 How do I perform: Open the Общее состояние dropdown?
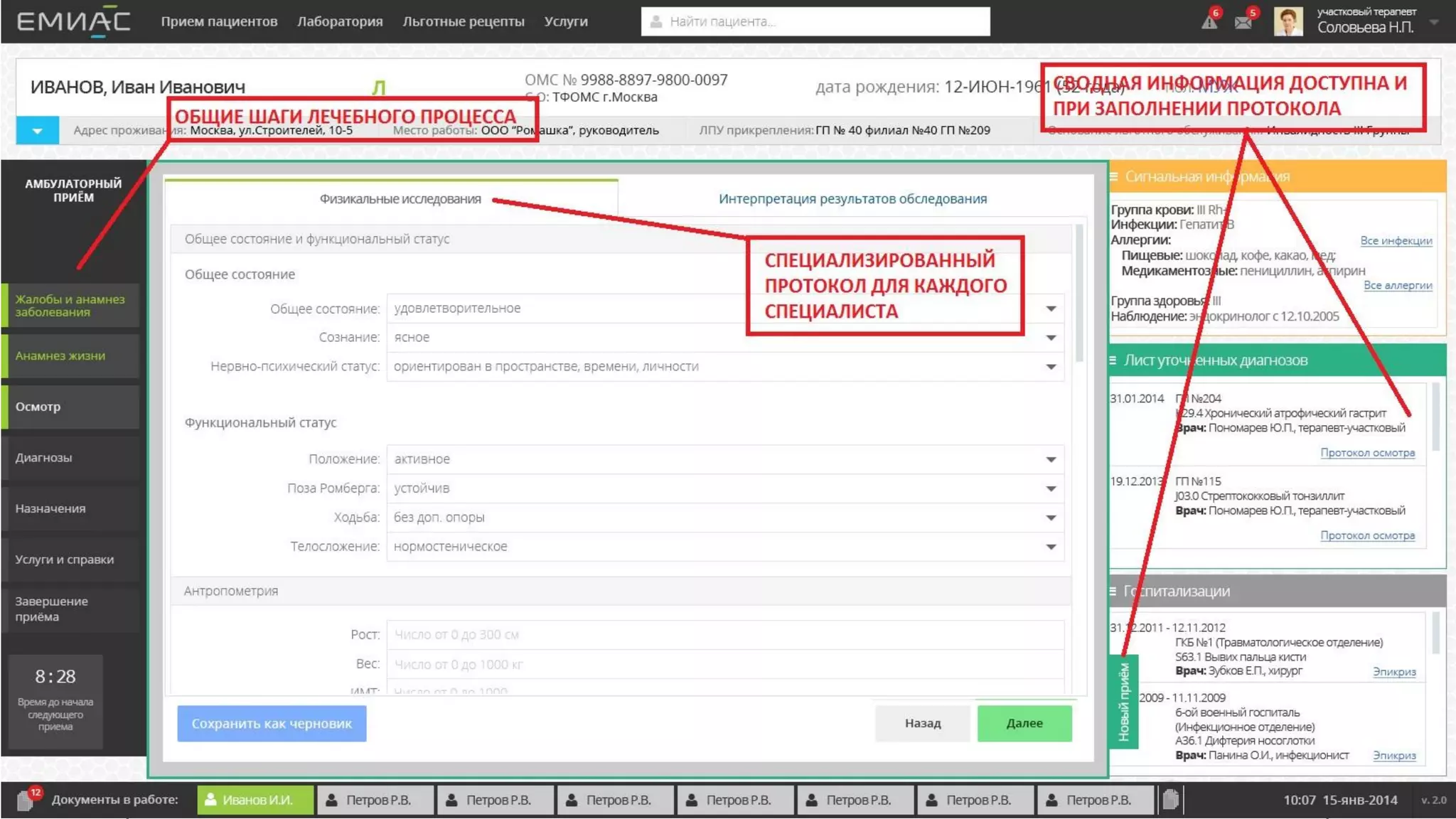tap(1051, 309)
